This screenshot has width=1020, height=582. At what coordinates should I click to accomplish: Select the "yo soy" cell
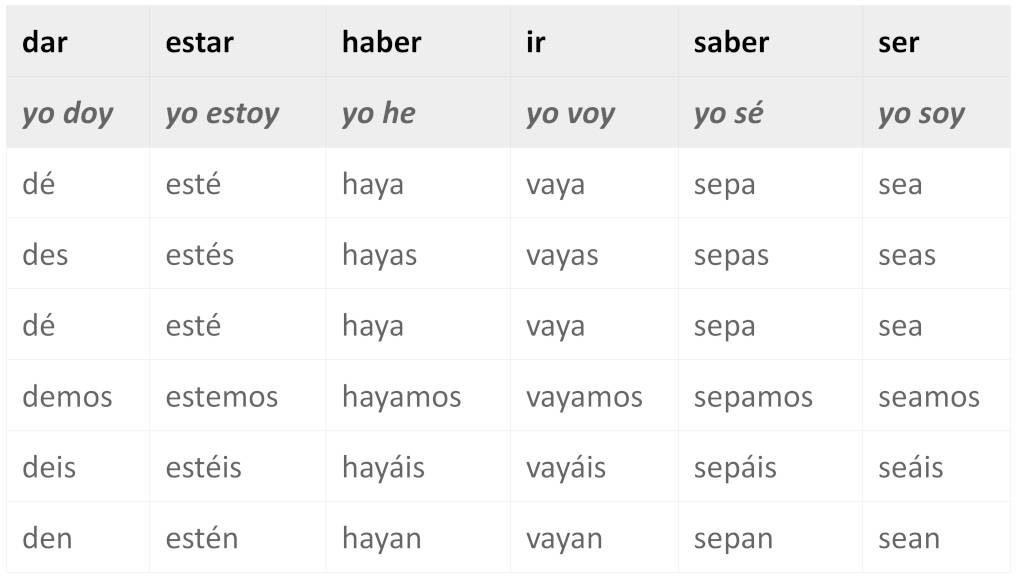coord(921,113)
